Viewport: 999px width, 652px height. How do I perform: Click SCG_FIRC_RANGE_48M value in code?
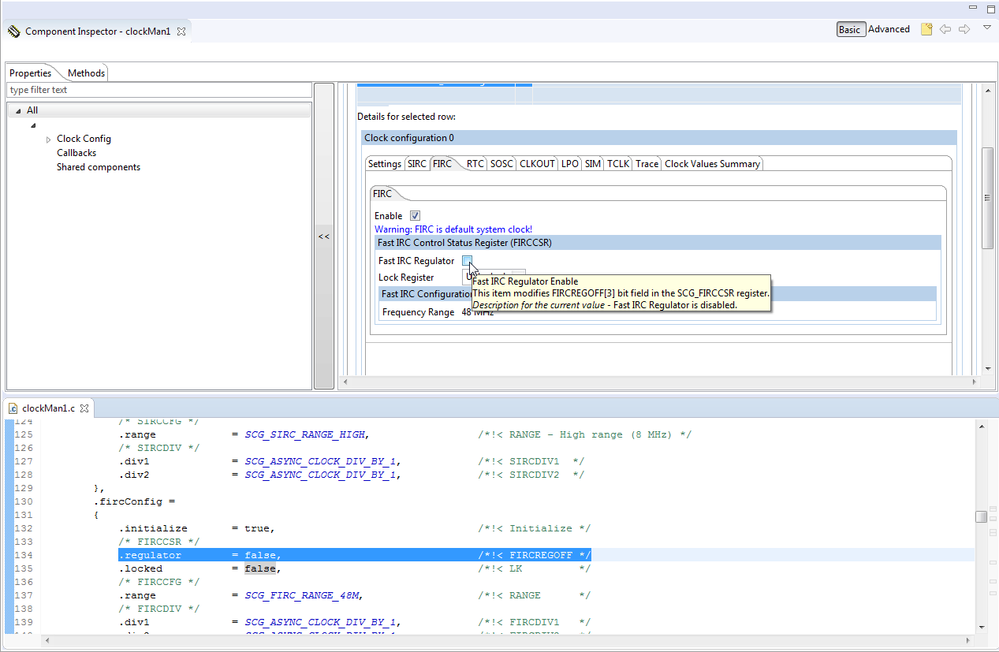pos(303,595)
